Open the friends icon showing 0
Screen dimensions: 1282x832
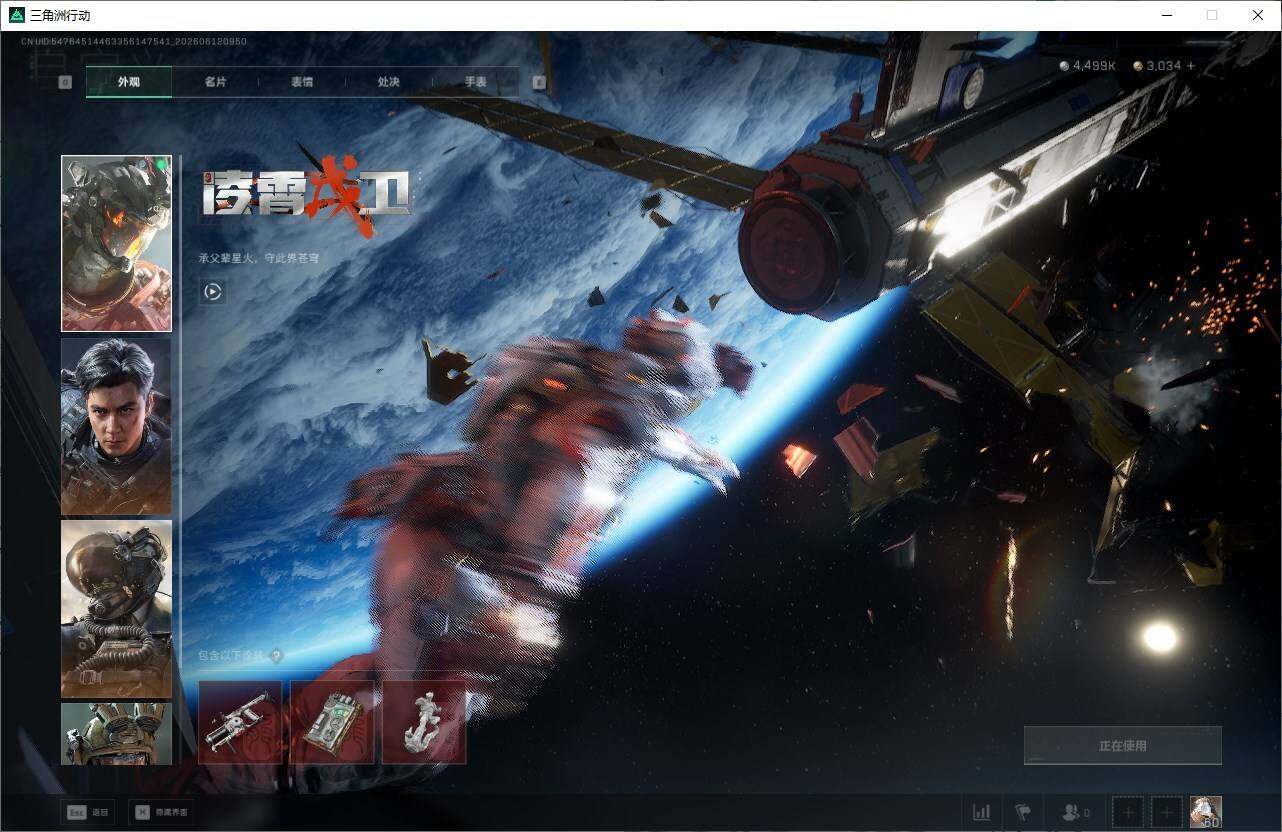[1076, 812]
